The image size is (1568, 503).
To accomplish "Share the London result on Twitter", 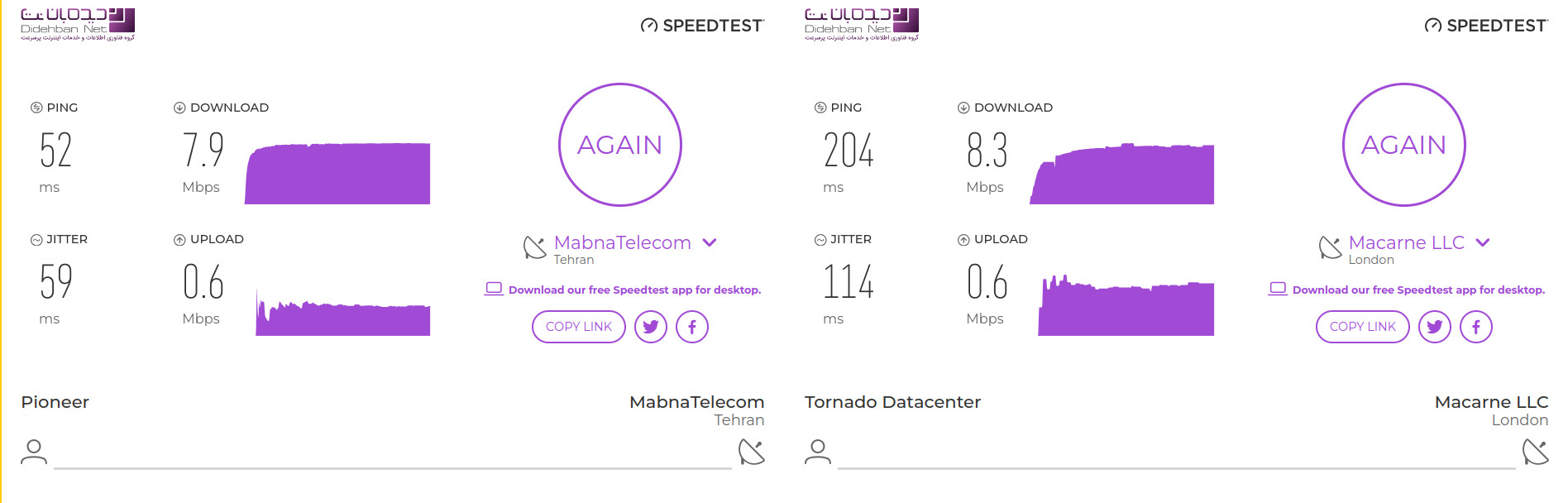I will tap(1435, 327).
